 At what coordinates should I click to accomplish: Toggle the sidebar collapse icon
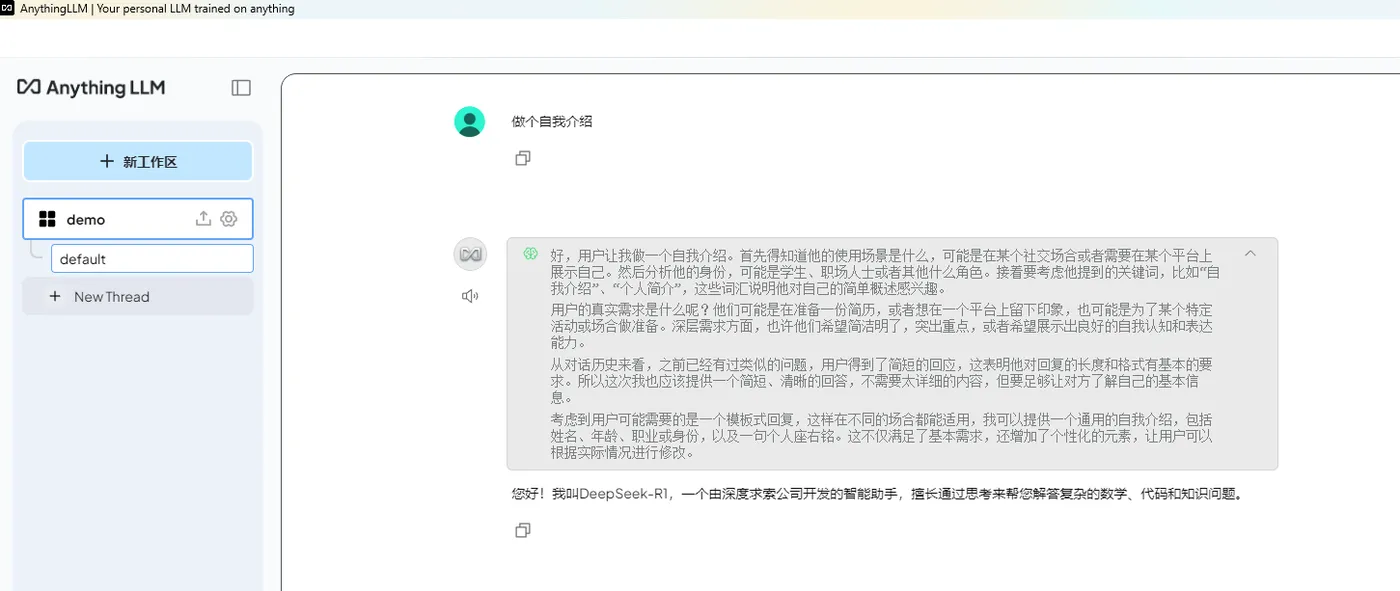[x=241, y=88]
